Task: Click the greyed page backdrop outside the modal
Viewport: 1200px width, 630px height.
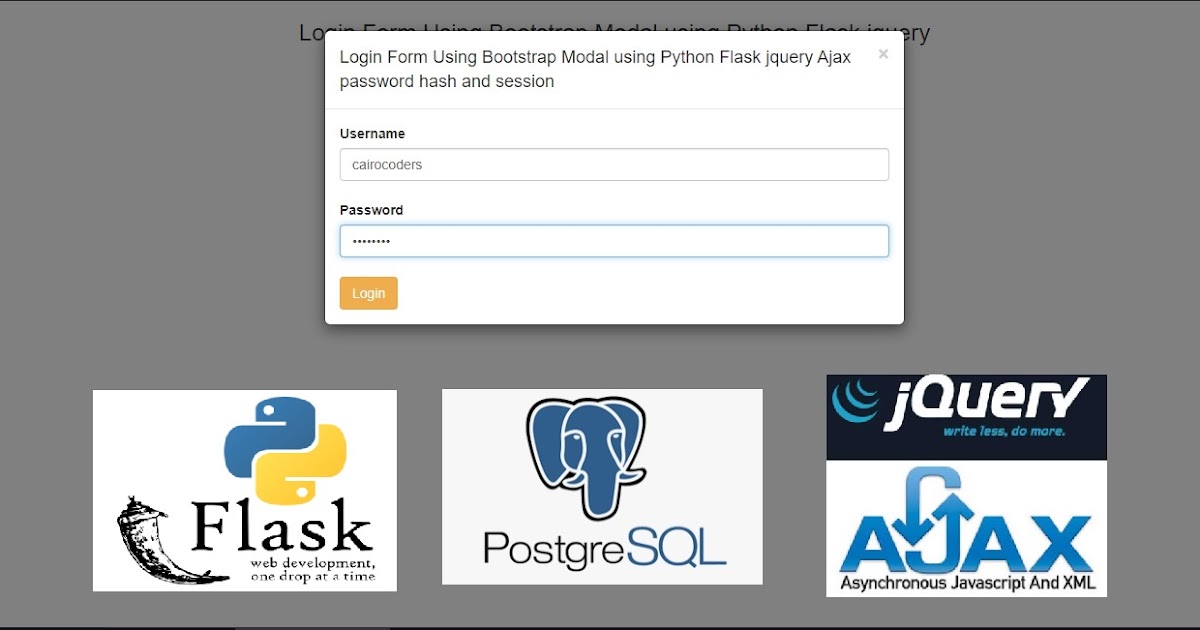Action: coord(150,200)
